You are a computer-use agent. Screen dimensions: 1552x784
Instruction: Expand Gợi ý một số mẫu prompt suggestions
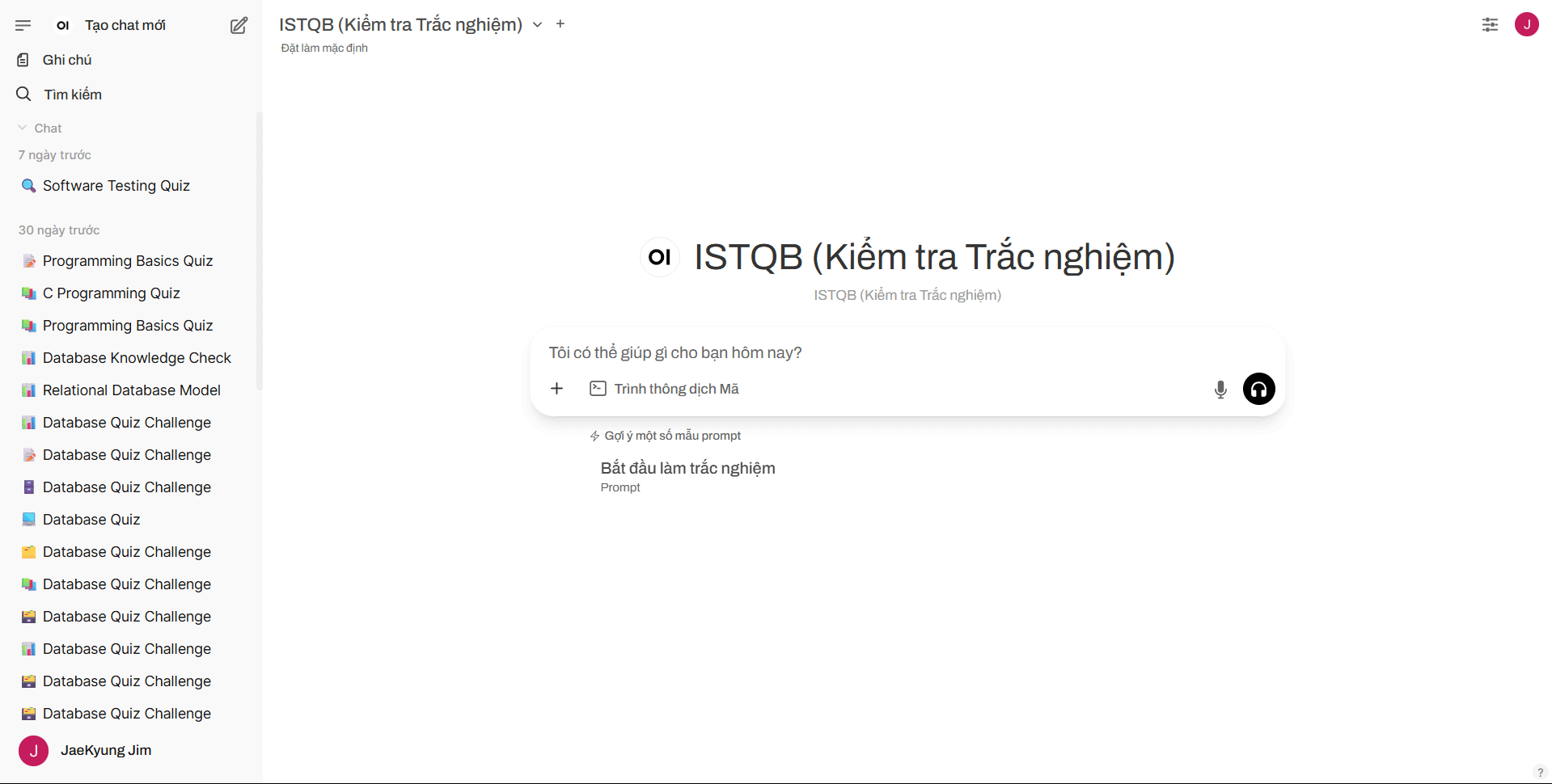(665, 435)
